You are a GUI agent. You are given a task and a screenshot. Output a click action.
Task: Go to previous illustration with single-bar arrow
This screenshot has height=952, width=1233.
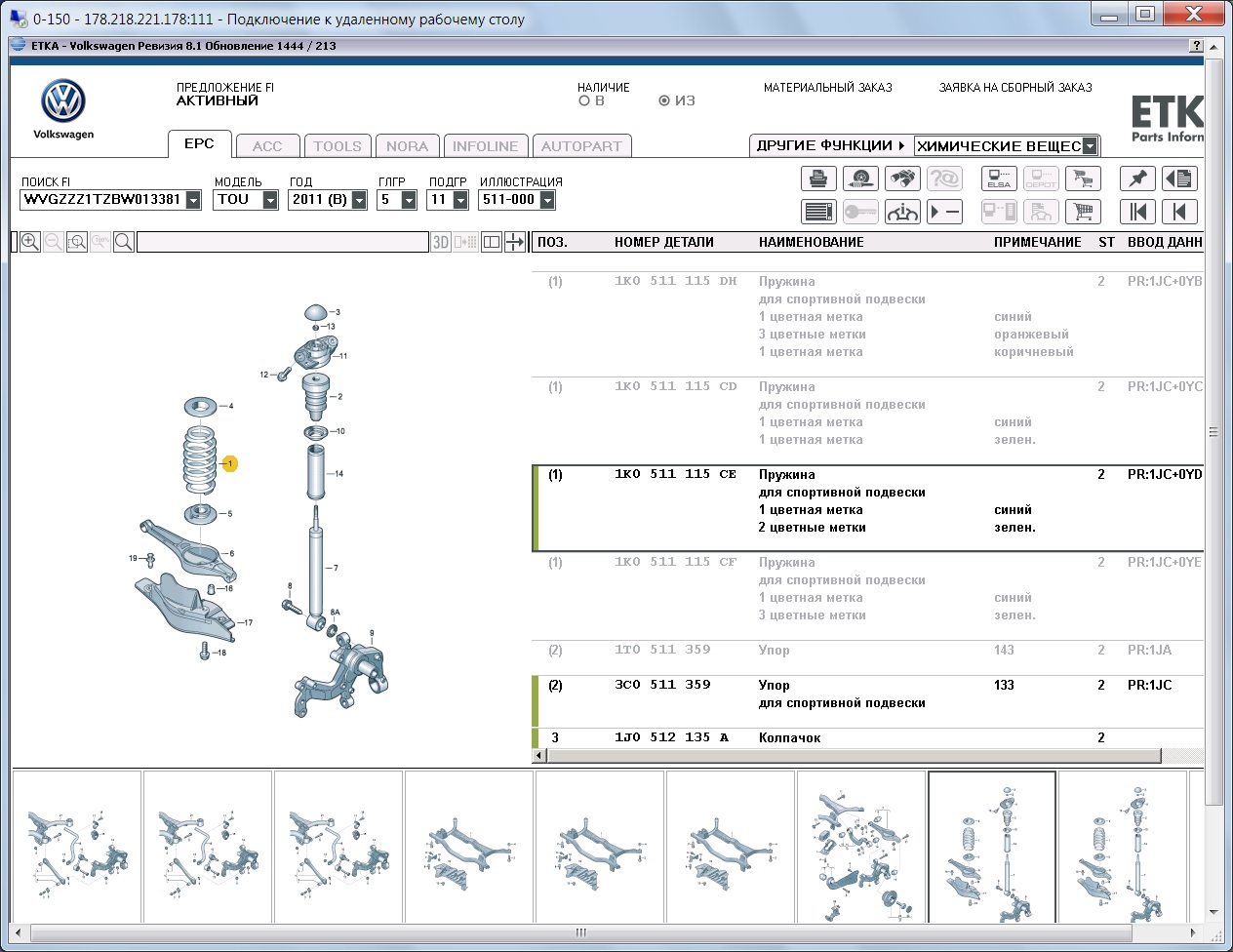pyautogui.click(x=1179, y=212)
